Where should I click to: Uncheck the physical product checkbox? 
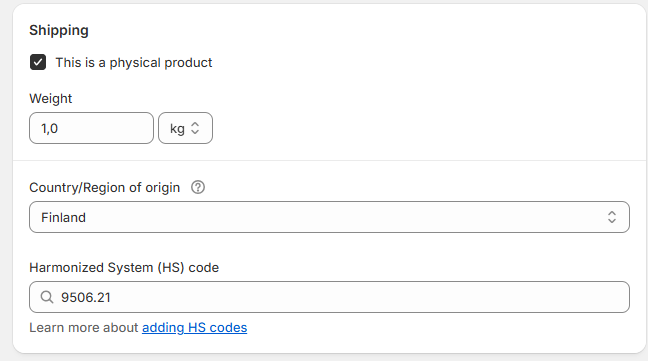tap(38, 62)
